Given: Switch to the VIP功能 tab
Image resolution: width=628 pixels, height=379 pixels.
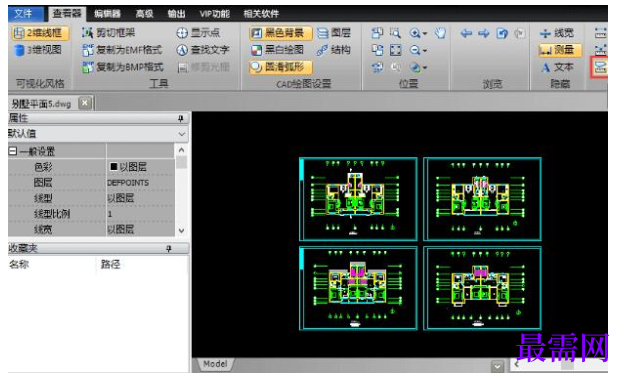Looking at the screenshot, I should (215, 14).
